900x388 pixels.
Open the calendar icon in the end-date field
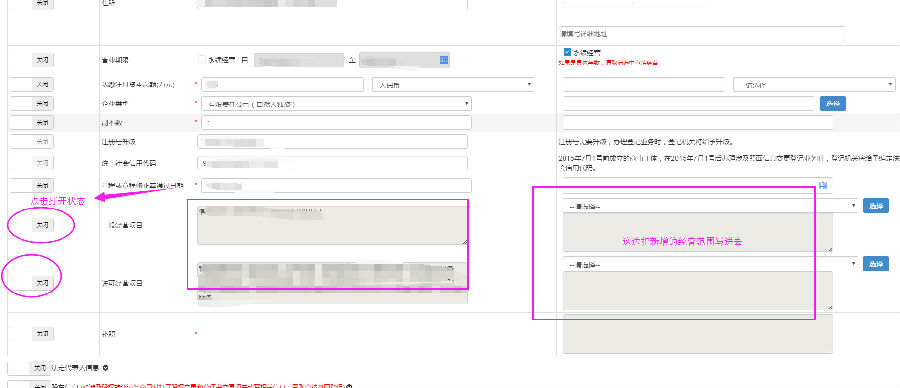(x=443, y=60)
